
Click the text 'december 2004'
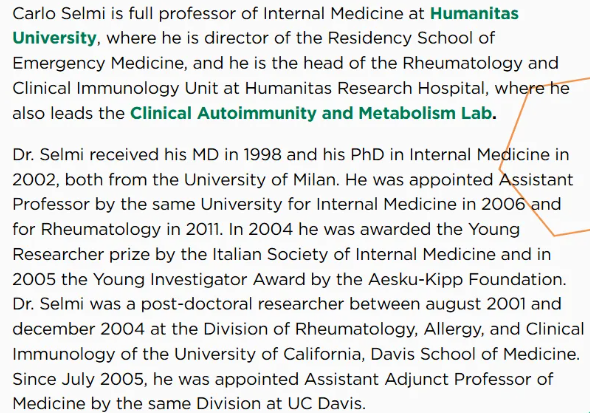(79, 329)
